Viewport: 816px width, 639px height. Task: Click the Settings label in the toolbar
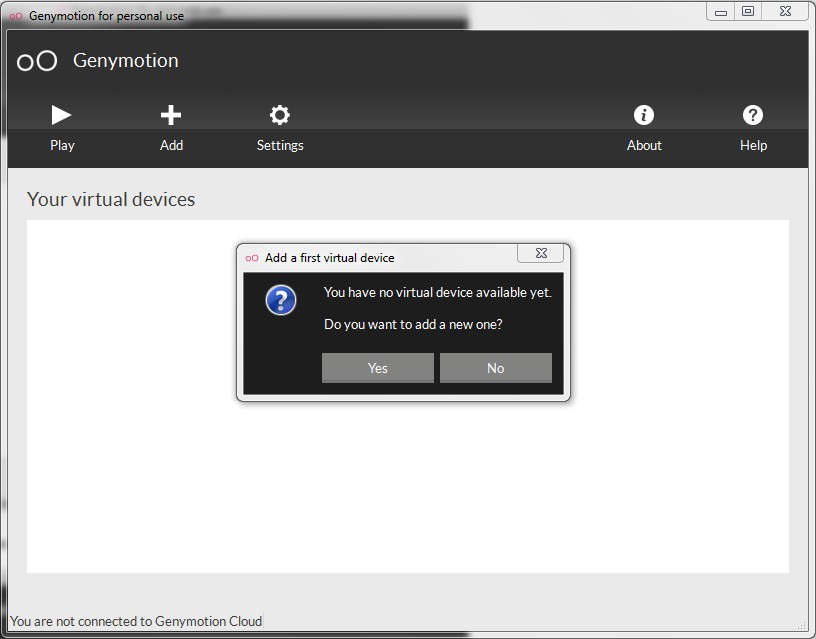(280, 145)
